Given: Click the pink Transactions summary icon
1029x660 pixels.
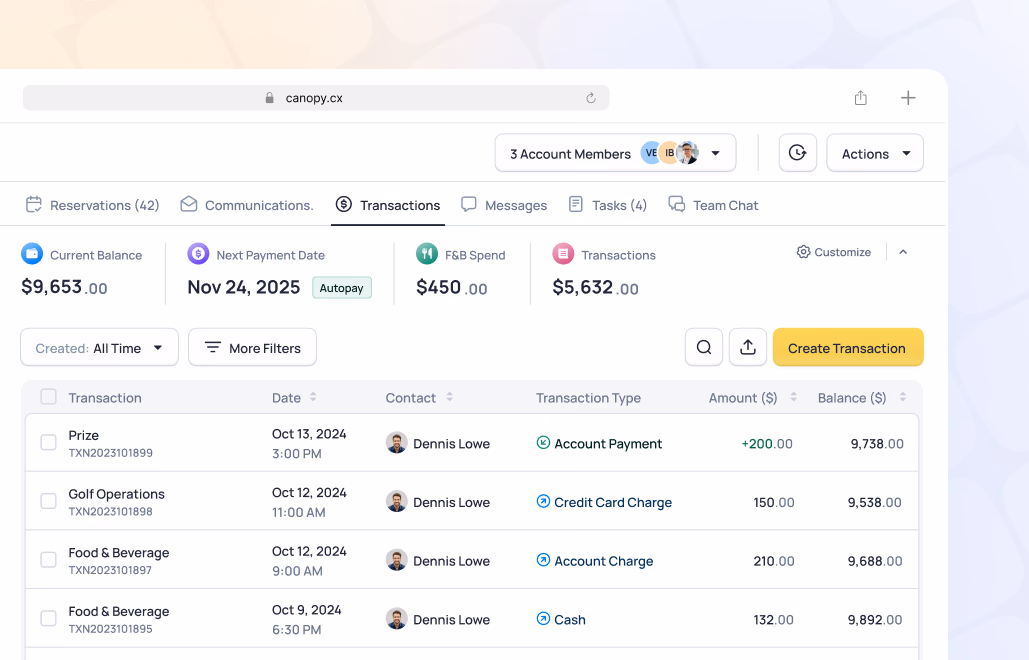Looking at the screenshot, I should pos(563,253).
